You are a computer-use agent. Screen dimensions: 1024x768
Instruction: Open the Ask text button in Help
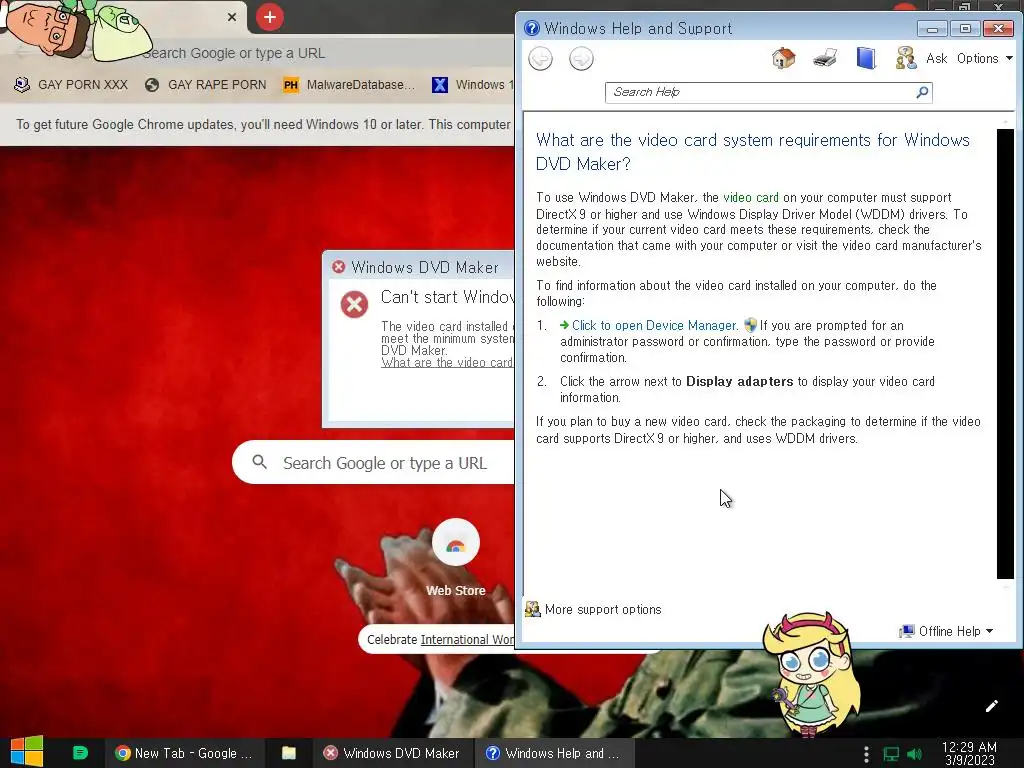coord(936,58)
